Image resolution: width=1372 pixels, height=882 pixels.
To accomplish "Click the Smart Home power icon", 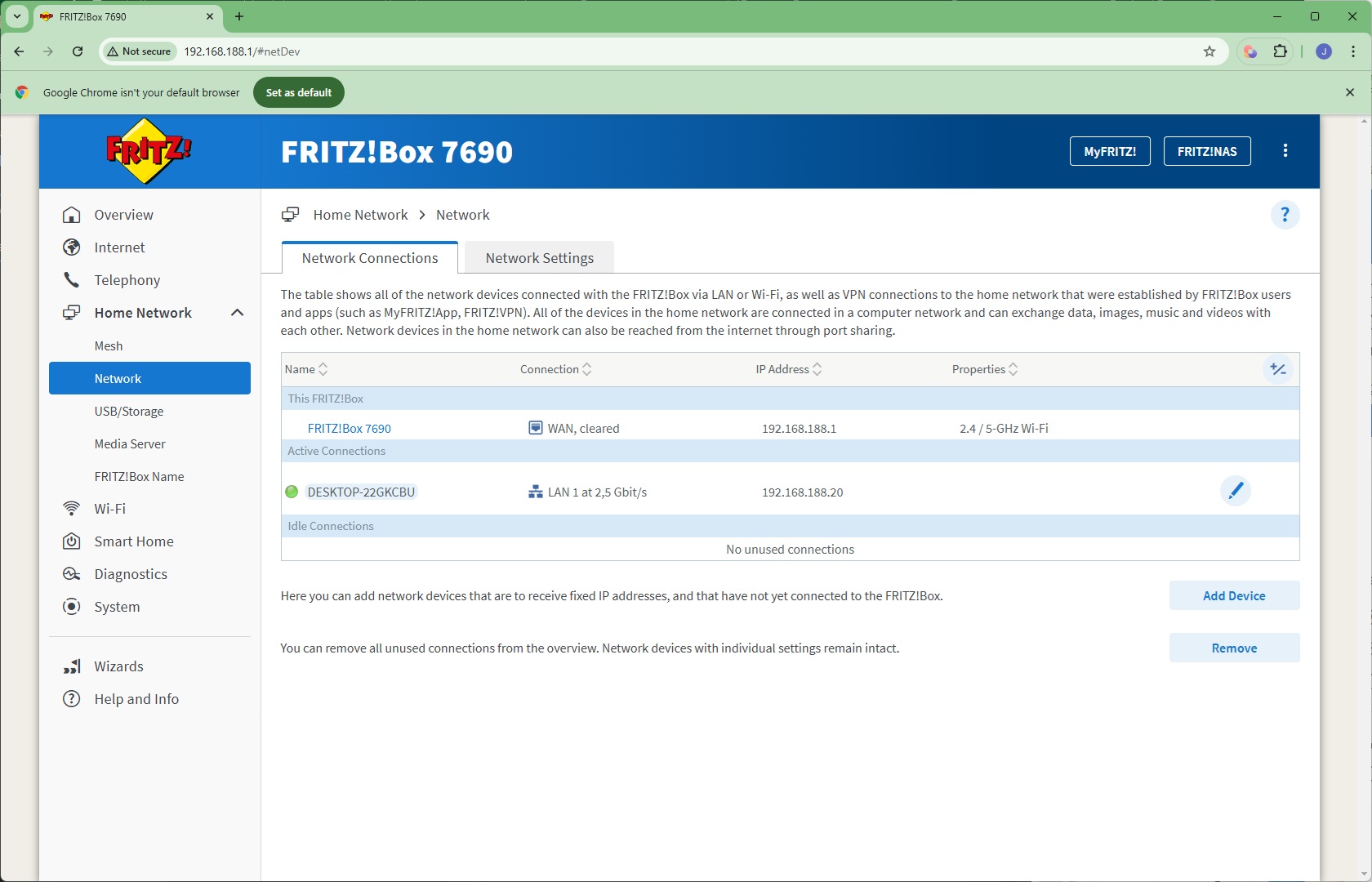I will tap(72, 541).
